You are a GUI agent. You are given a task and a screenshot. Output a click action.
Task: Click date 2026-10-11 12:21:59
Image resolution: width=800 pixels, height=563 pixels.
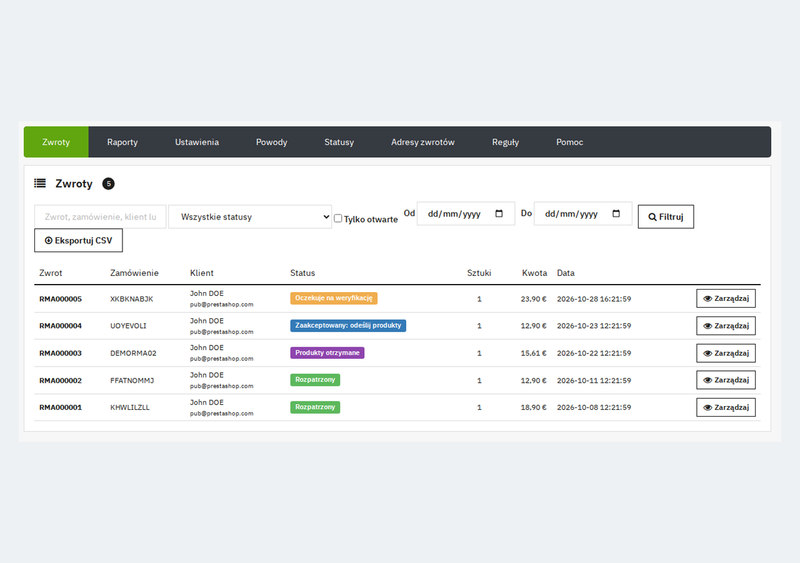point(594,381)
